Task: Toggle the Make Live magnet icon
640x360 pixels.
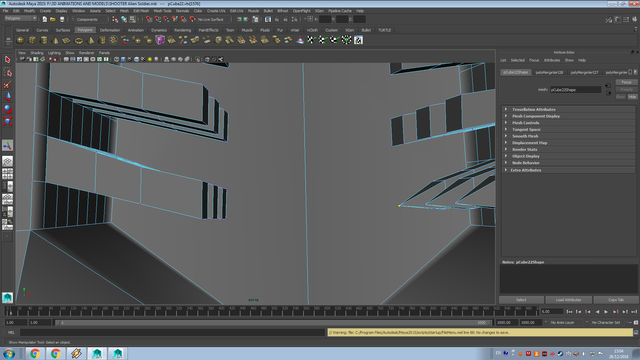Action: 192,19
